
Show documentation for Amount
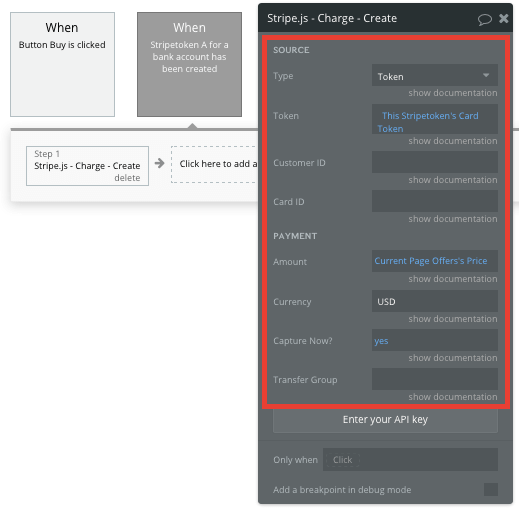[453, 279]
